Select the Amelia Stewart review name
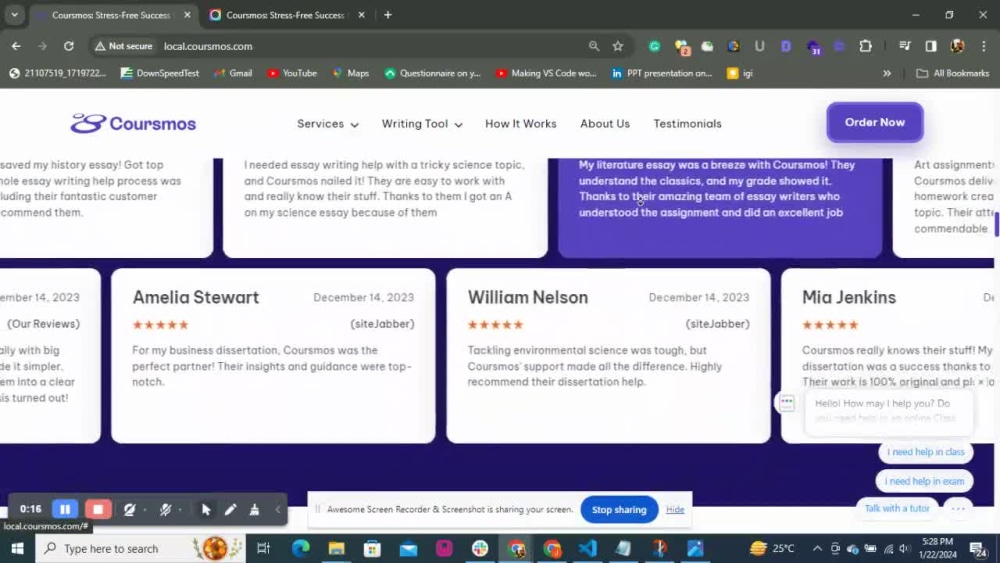 (196, 297)
